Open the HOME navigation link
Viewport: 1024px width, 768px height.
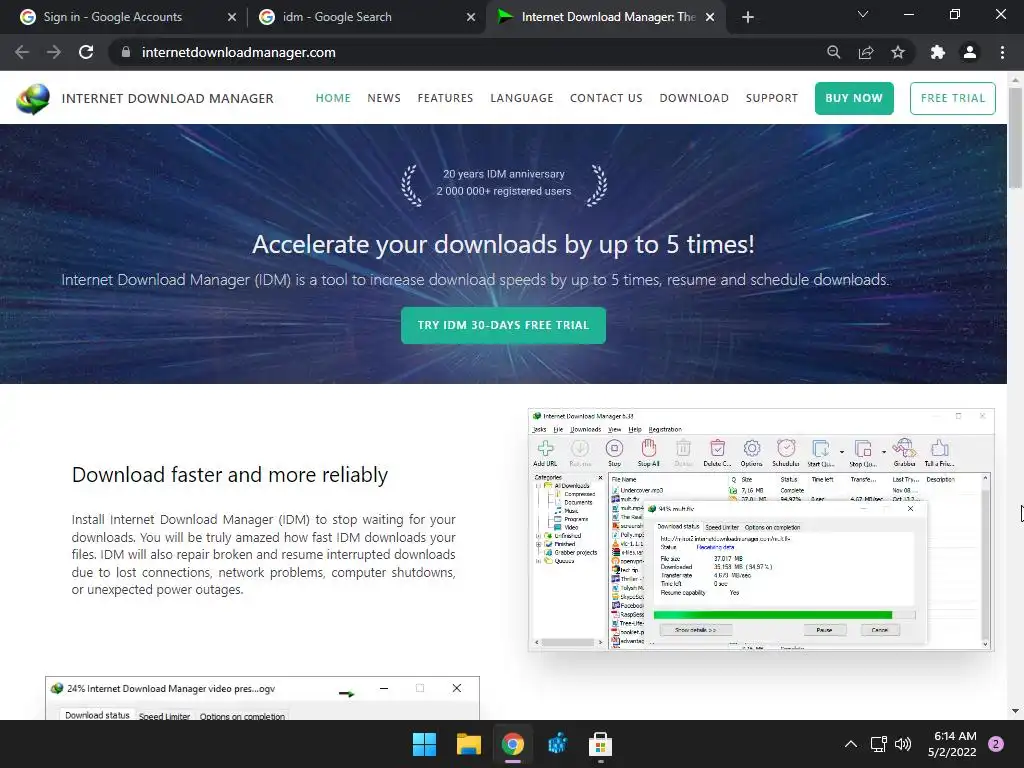333,98
